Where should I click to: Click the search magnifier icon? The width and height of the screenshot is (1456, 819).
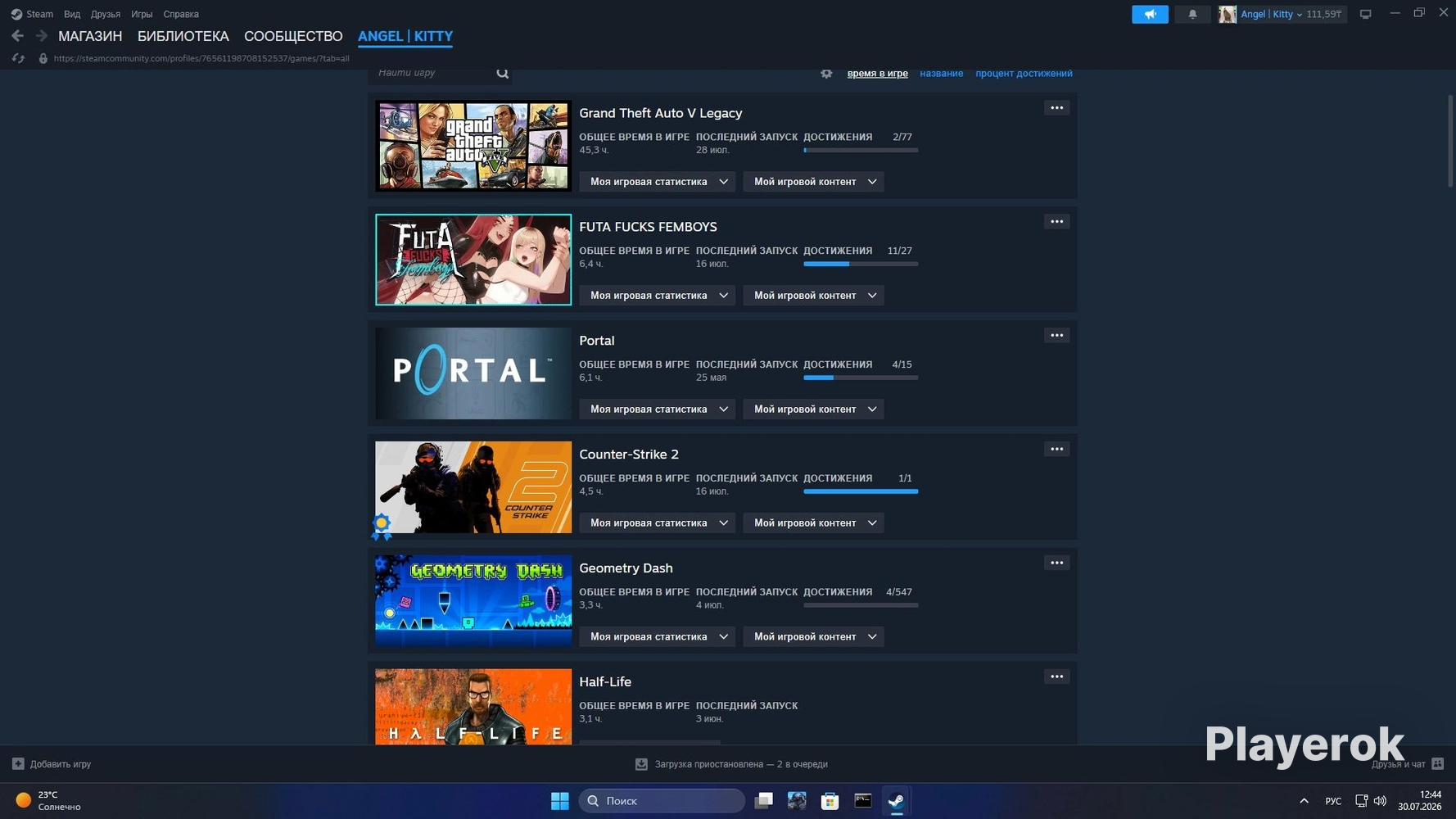[x=502, y=73]
